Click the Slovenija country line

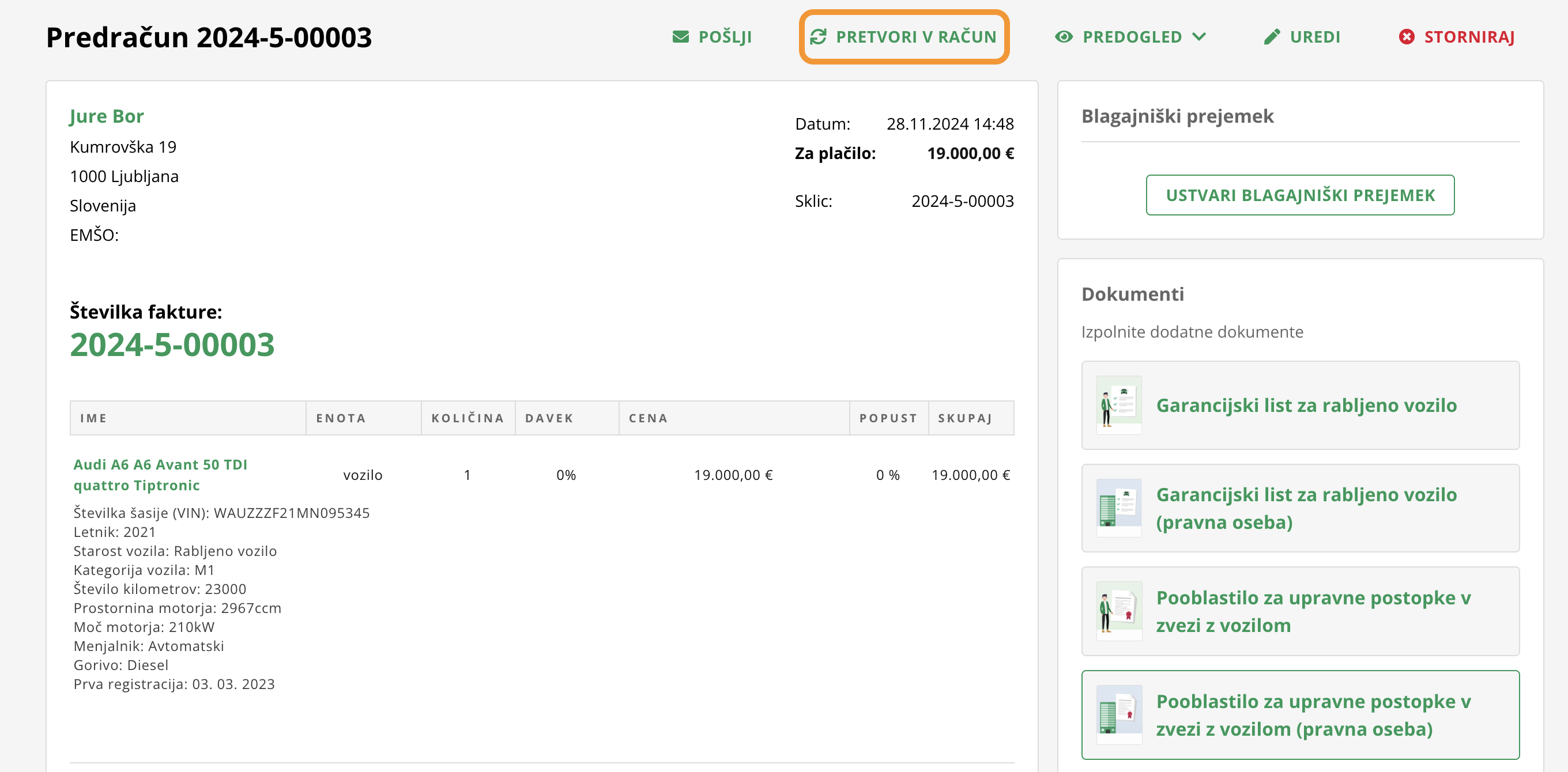pyautogui.click(x=103, y=206)
